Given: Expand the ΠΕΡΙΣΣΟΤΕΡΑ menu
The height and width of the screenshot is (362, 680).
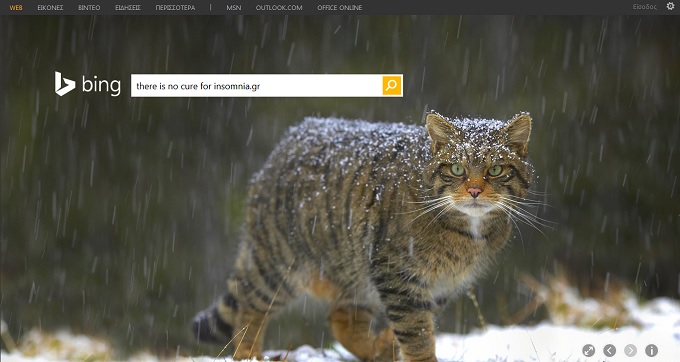Looking at the screenshot, I should (x=175, y=7).
